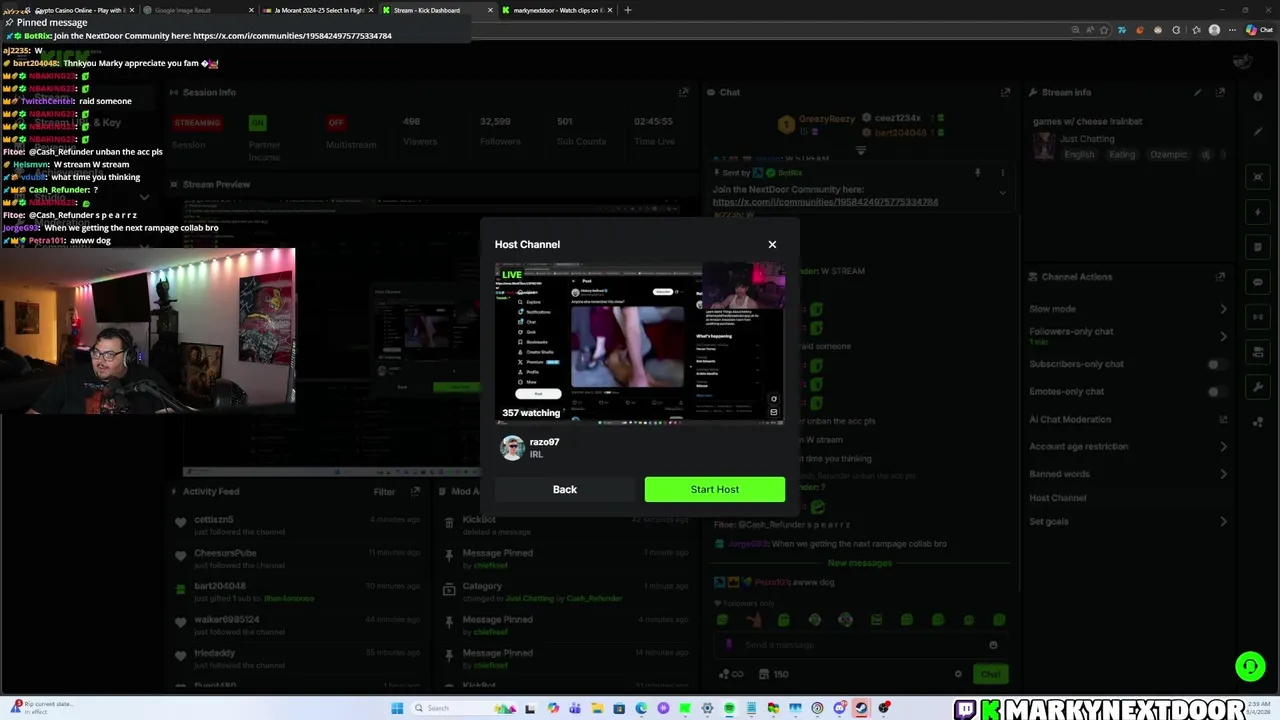
Task: Open Discord from the taskbar
Action: pos(840,708)
